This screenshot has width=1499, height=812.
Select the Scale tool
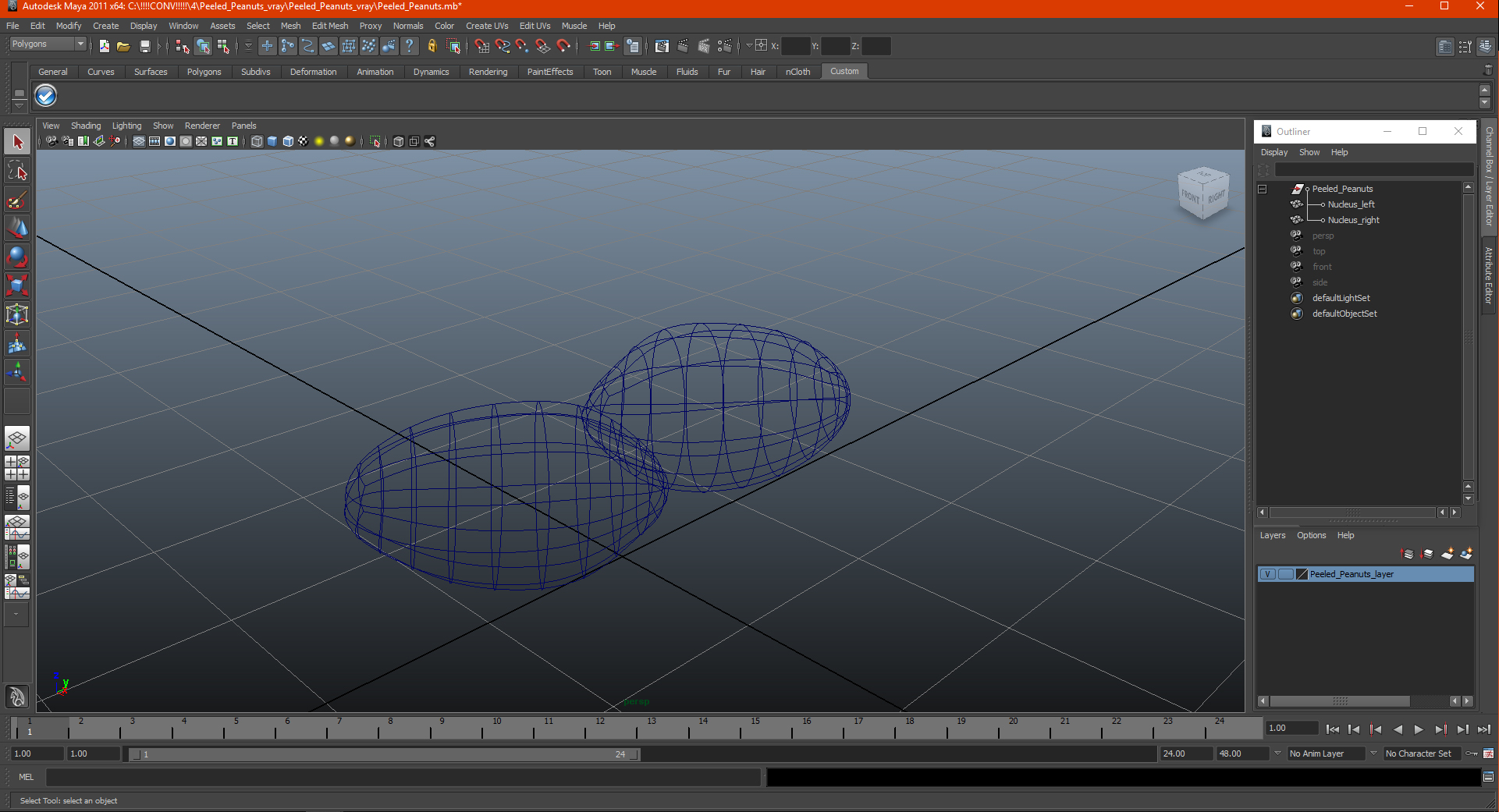click(17, 285)
